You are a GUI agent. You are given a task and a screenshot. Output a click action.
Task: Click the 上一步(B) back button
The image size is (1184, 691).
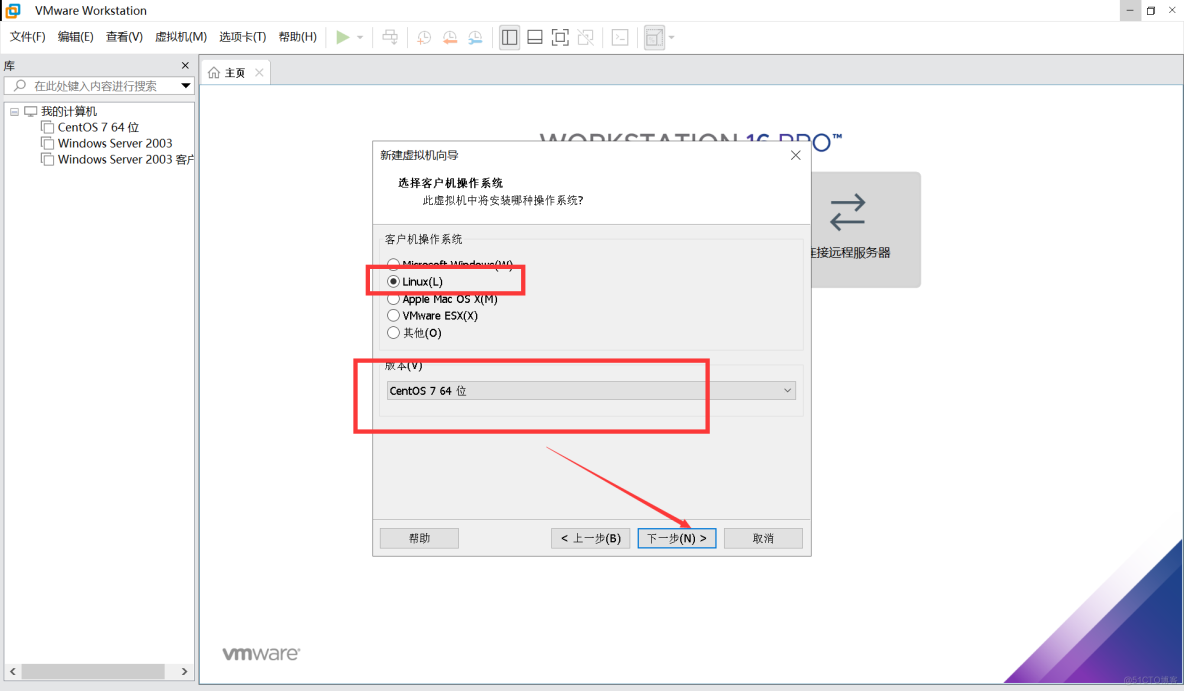tap(590, 538)
